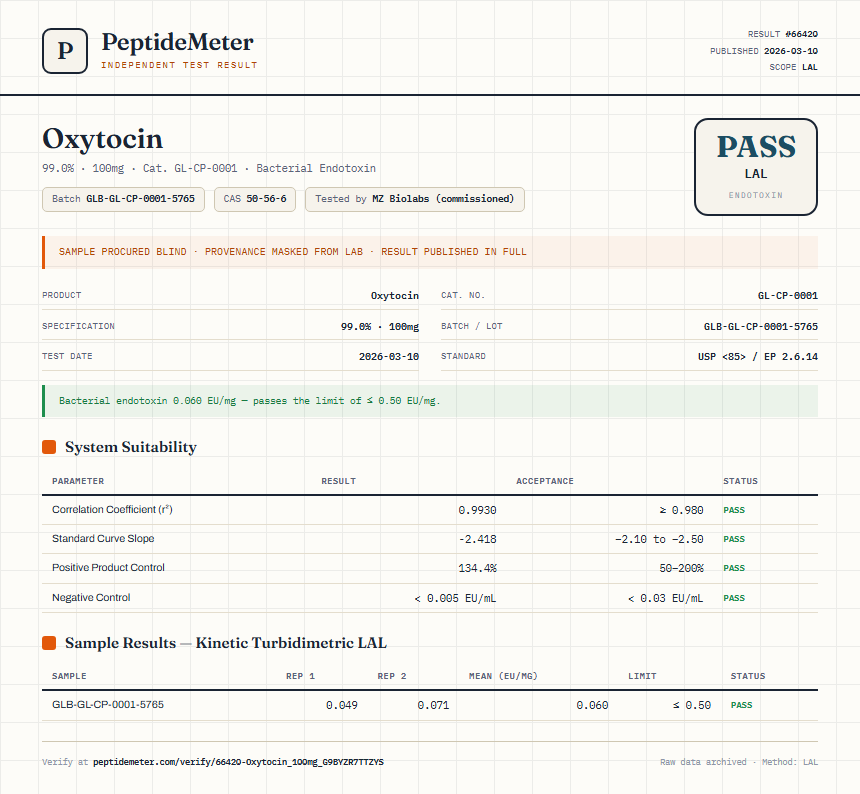Select the published date 2026-03-10 in header
The image size is (860, 794).
point(790,51)
